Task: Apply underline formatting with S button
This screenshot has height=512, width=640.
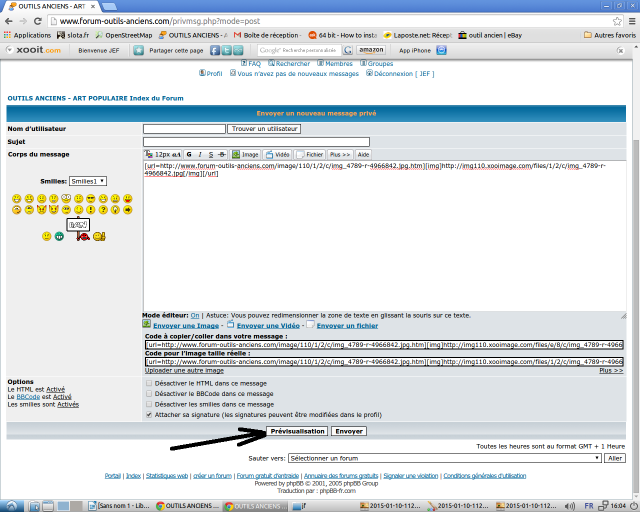Action: click(x=211, y=155)
